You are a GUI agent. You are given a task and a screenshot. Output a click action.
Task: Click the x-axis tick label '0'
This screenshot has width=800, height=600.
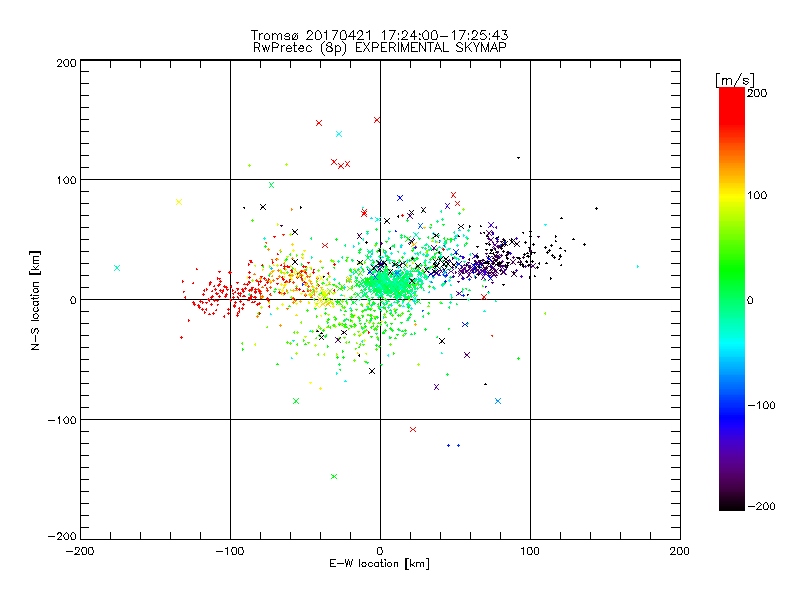pyautogui.click(x=380, y=551)
